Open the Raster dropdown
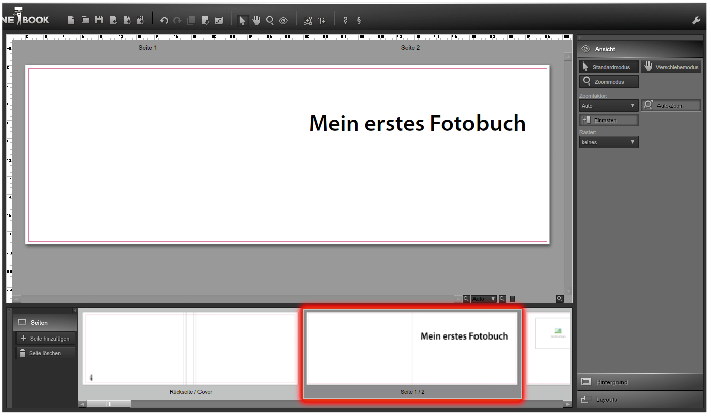This screenshot has height=416, width=711. [609, 142]
